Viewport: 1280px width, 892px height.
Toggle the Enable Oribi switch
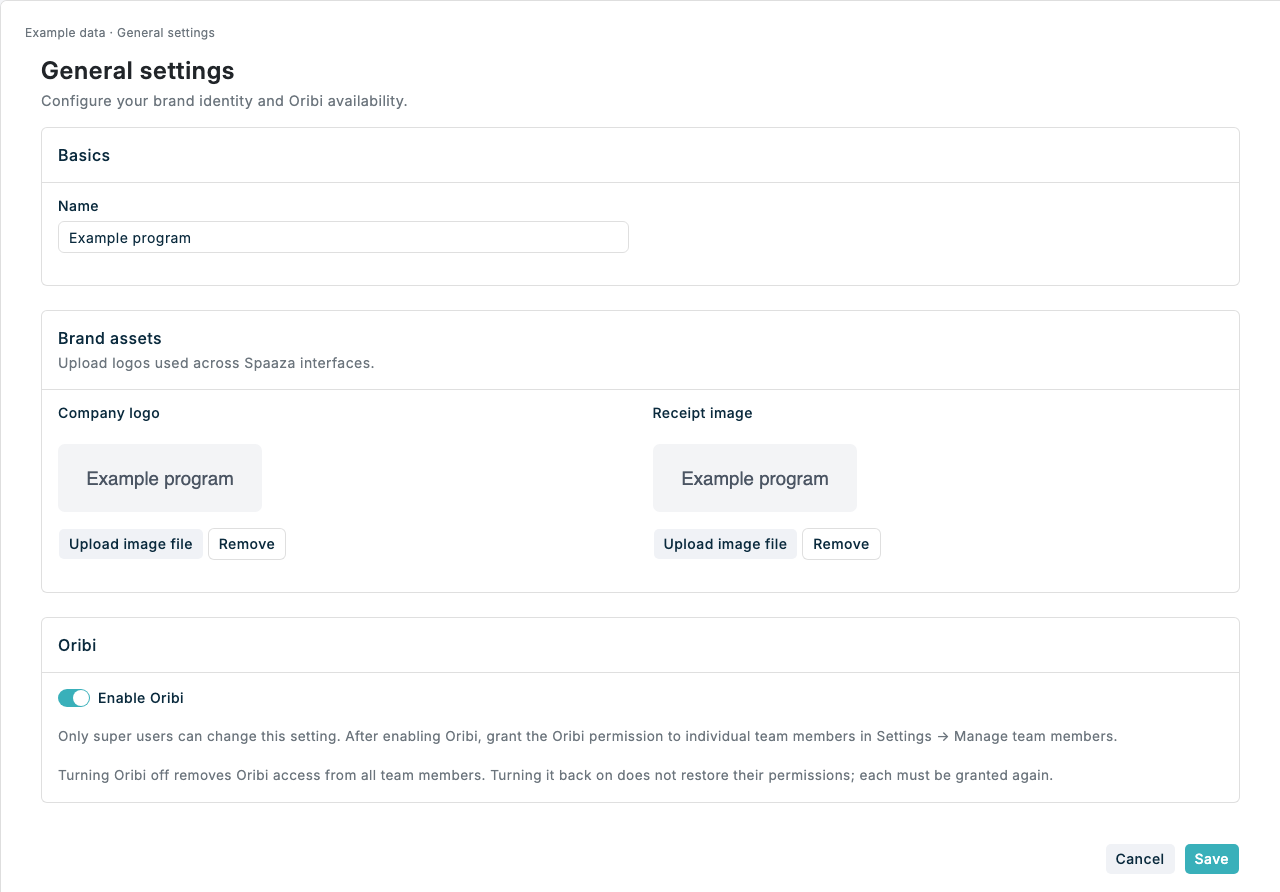point(74,698)
